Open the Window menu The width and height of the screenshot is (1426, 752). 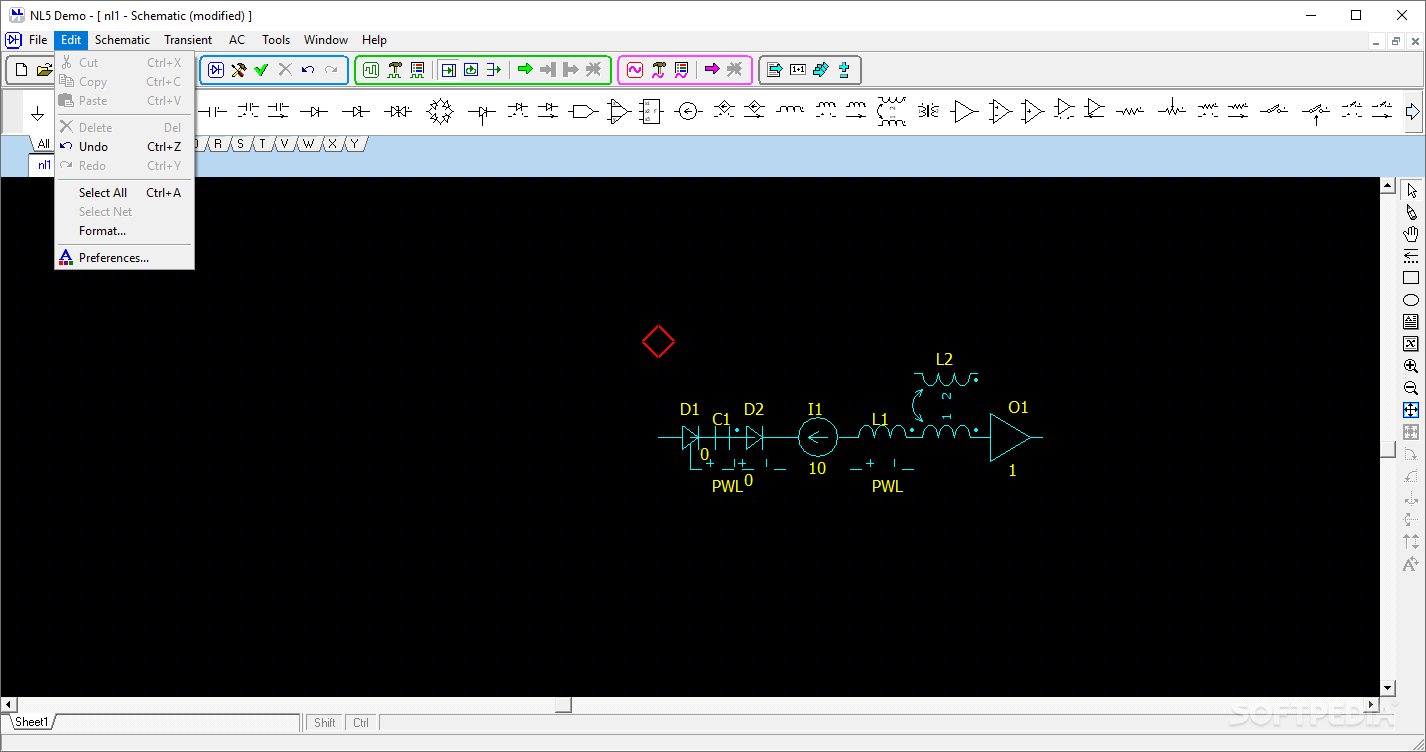(326, 40)
